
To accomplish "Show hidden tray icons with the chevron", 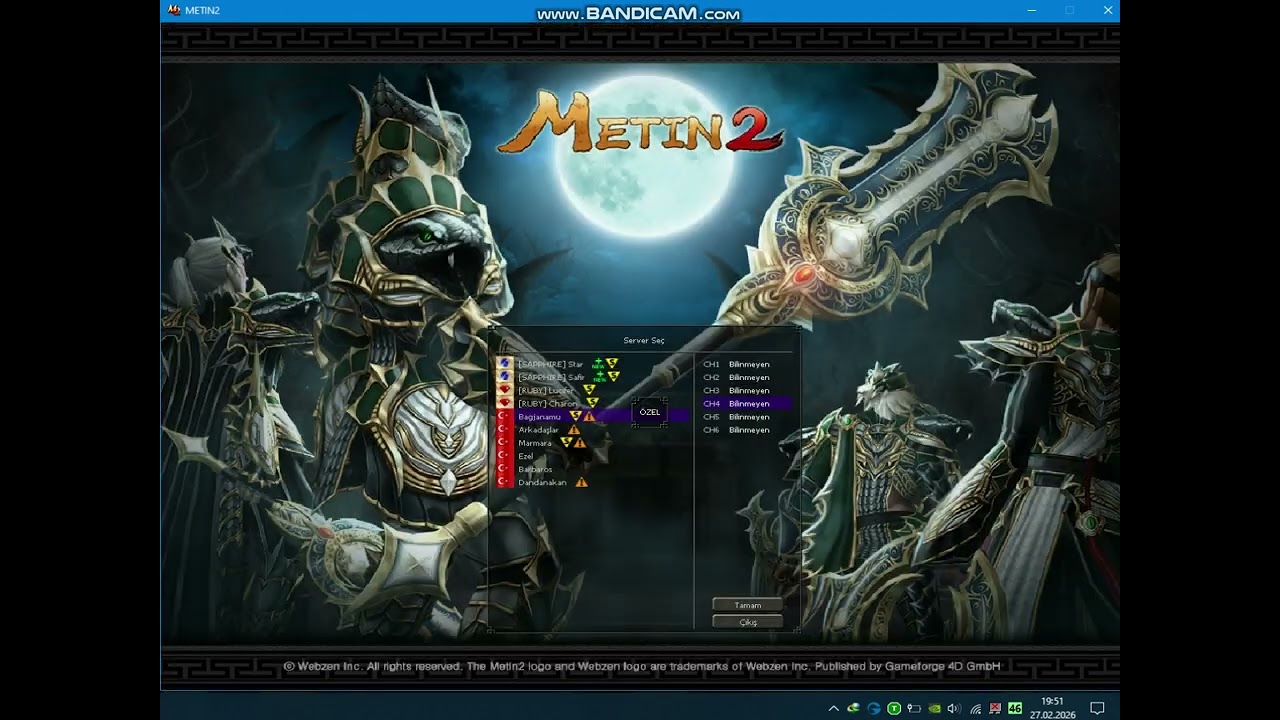I will tap(834, 708).
